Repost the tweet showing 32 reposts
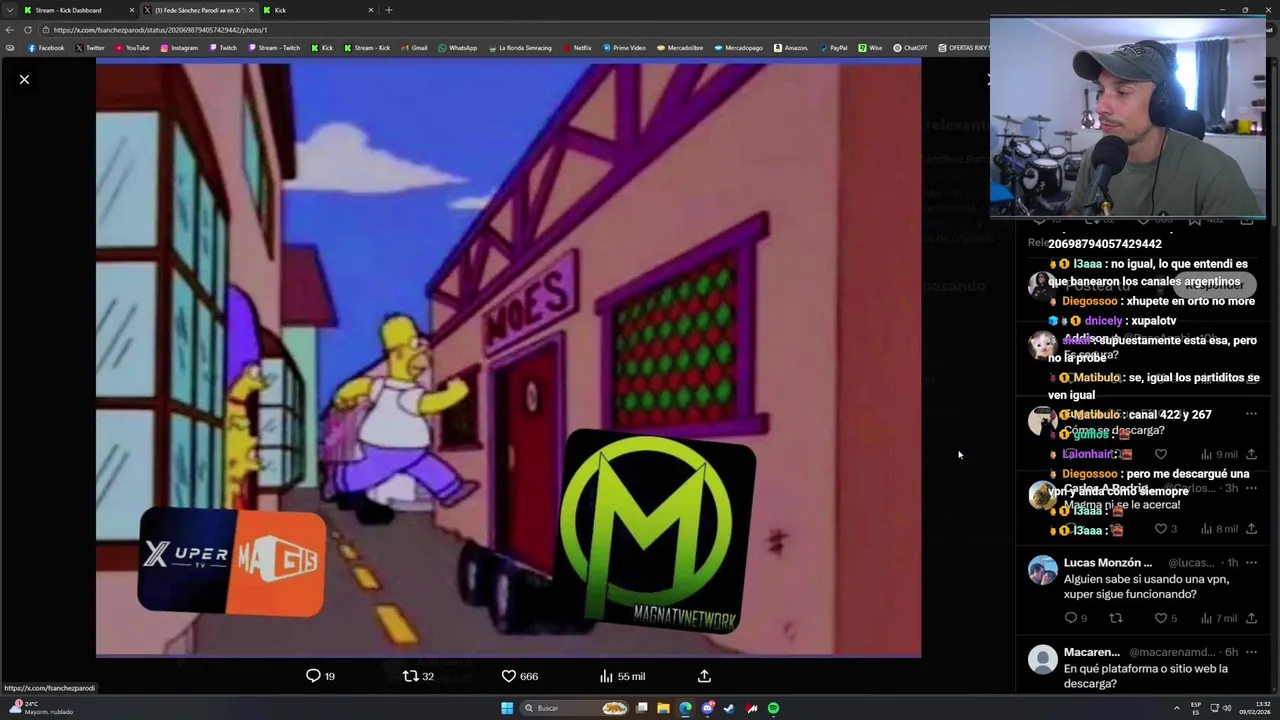Screen dimensions: 1280x720 pos(418,676)
